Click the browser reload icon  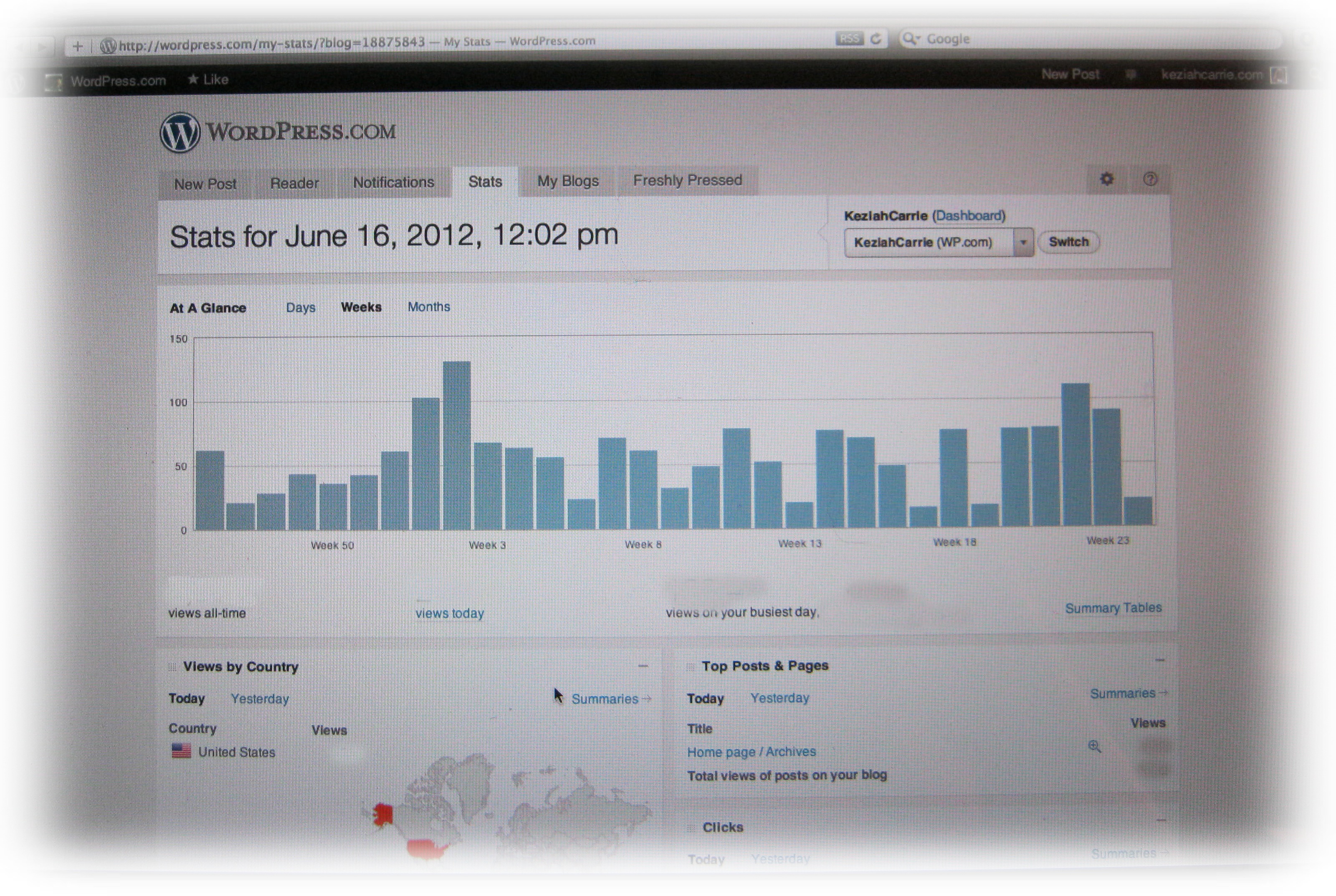coord(875,39)
